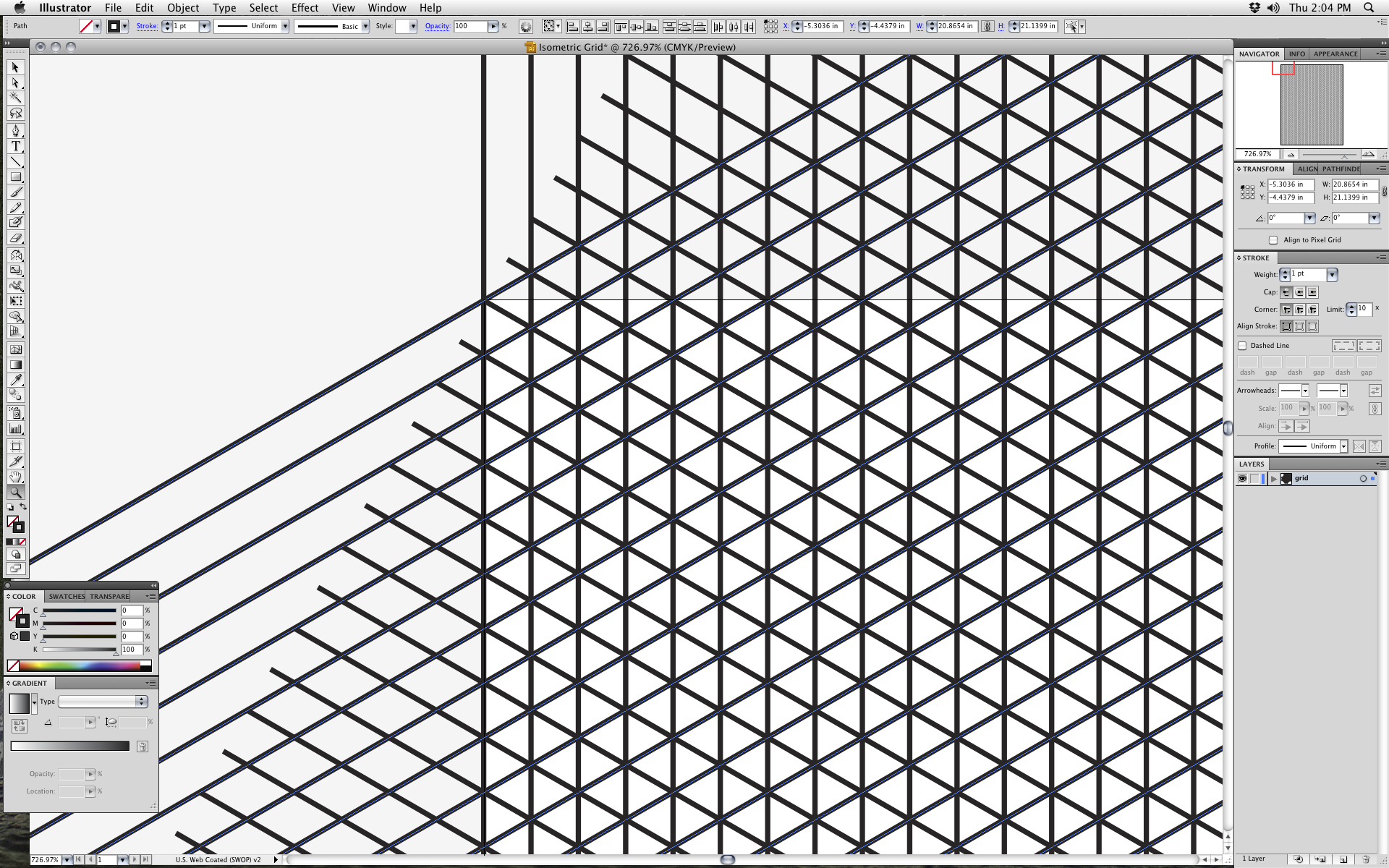Enable Align to Pixel Grid checkbox
This screenshot has height=868, width=1389.
click(1274, 239)
